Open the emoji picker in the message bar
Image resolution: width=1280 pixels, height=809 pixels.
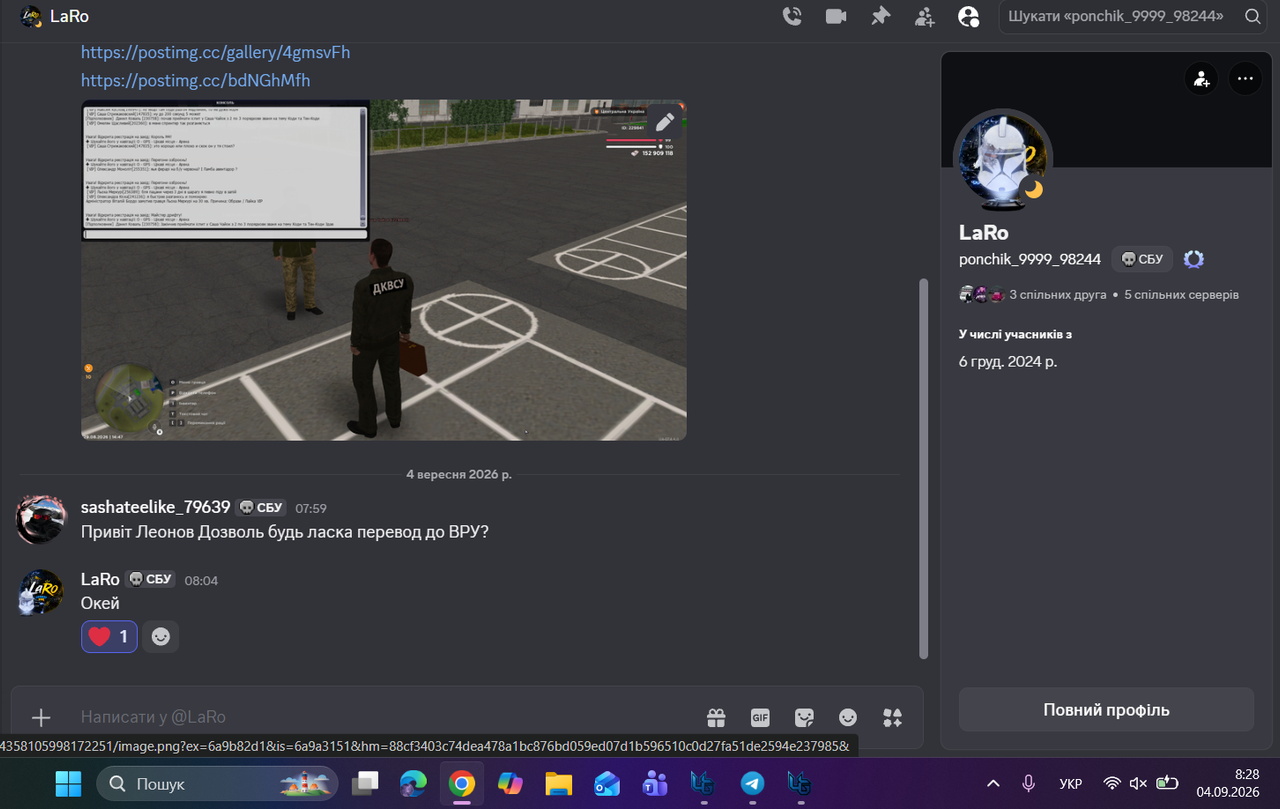click(848, 717)
